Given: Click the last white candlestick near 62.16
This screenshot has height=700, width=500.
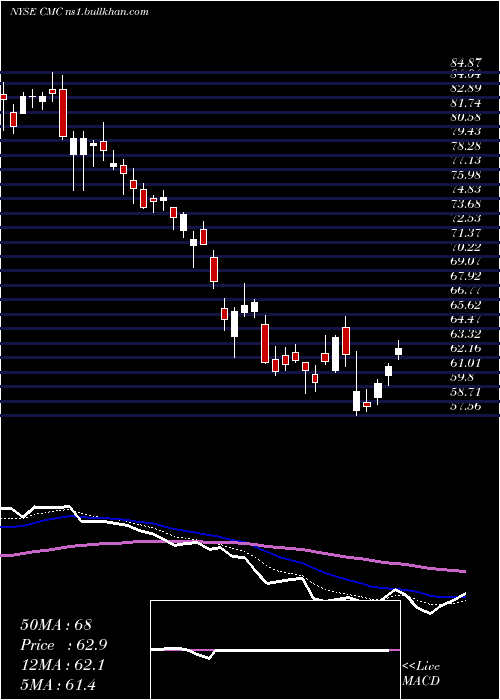Looking at the screenshot, I should (x=398, y=351).
